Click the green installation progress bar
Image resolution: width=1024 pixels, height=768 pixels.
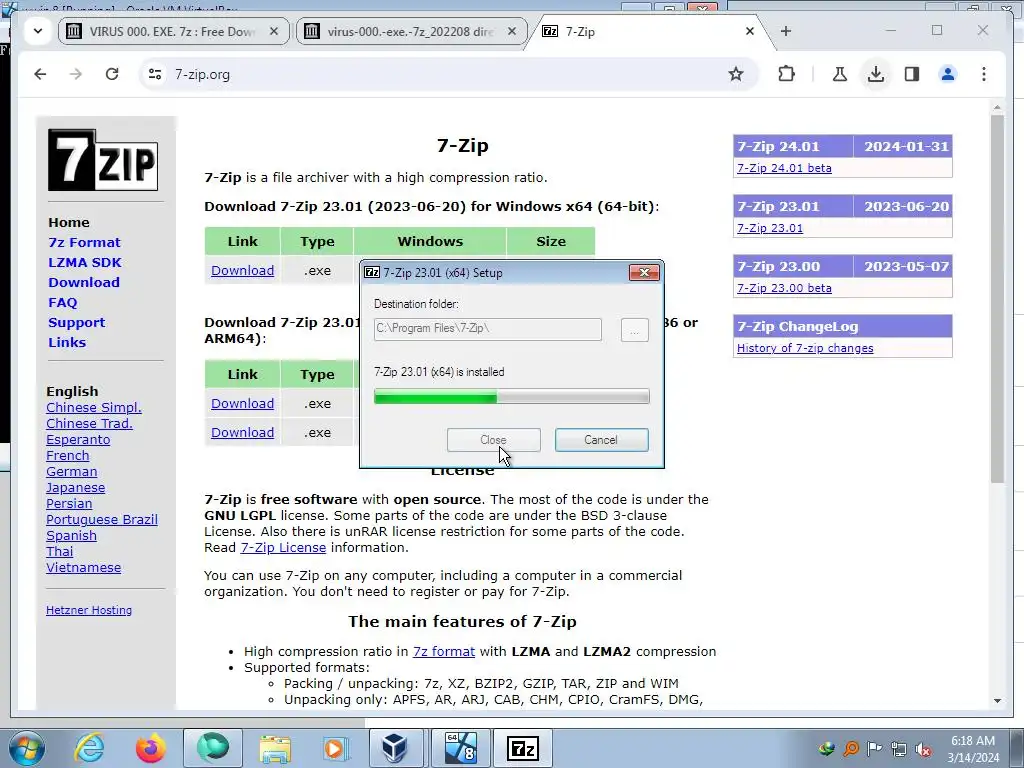(511, 396)
